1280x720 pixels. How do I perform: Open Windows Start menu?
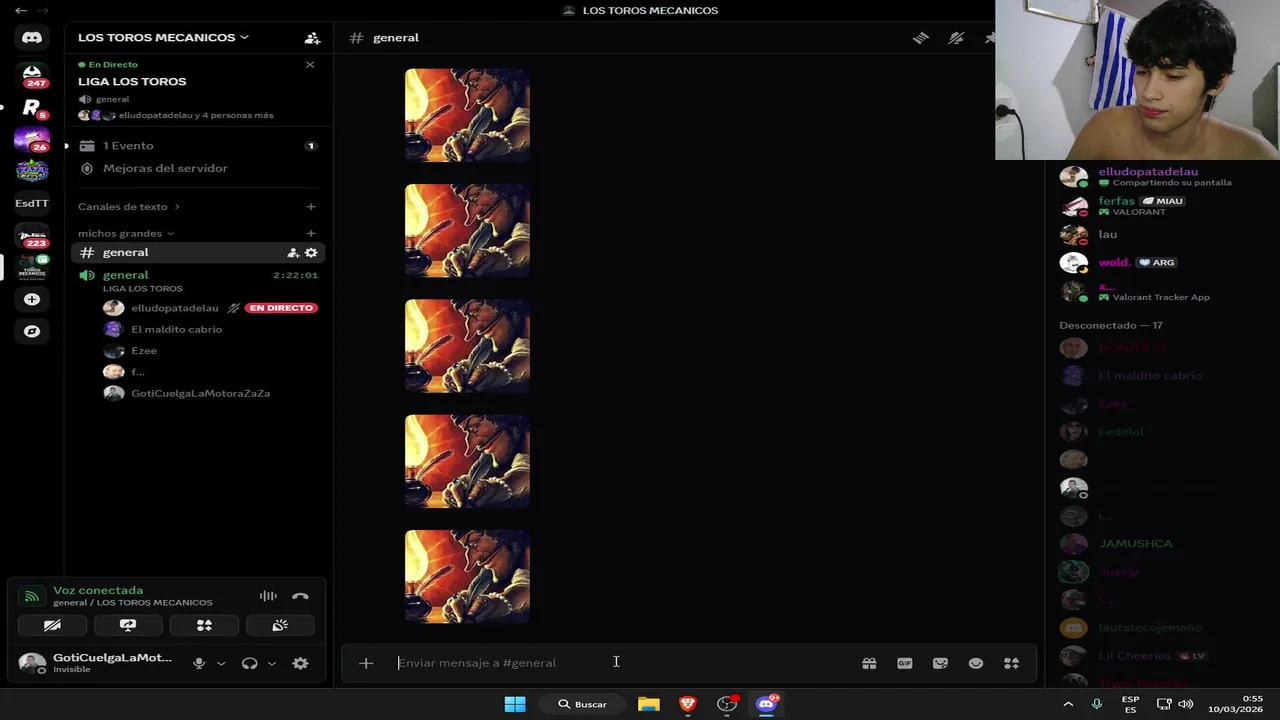pos(515,704)
